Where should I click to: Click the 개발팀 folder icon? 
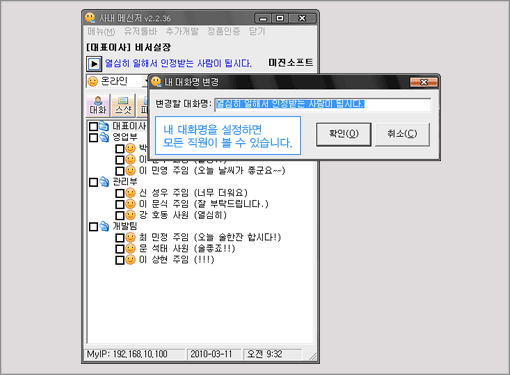(x=104, y=226)
